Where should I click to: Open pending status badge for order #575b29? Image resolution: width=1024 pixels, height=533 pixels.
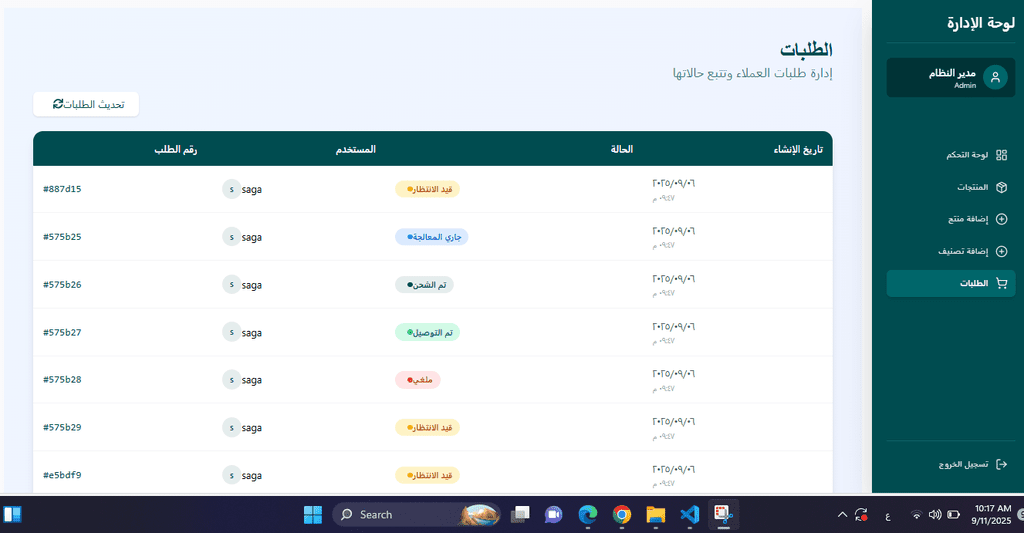[427, 427]
